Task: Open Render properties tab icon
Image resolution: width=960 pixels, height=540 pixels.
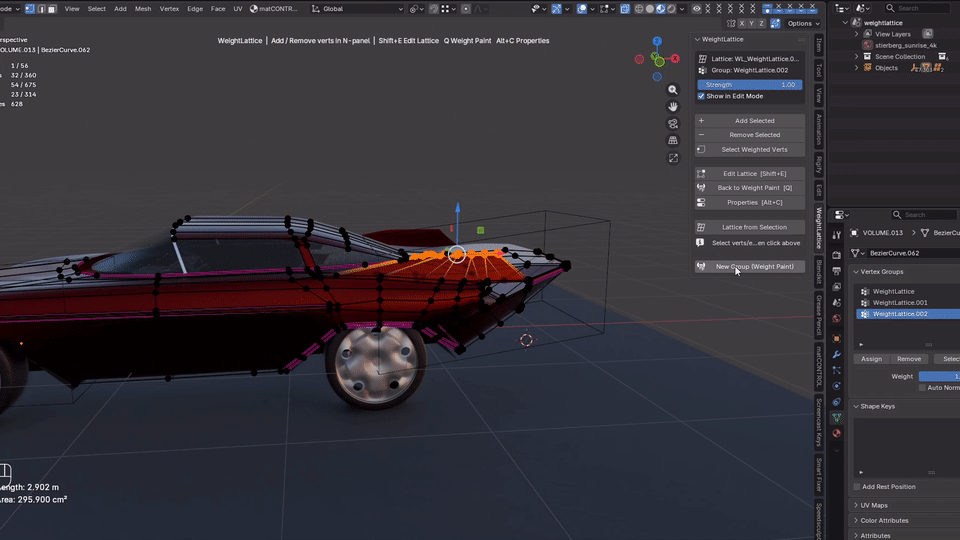Action: [837, 255]
